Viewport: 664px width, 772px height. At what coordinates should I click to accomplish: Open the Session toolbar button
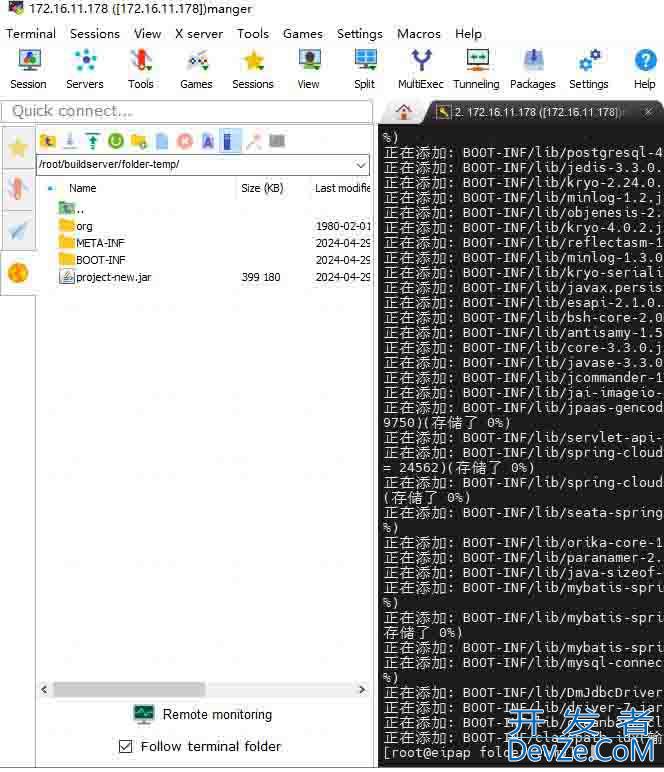pyautogui.click(x=29, y=69)
